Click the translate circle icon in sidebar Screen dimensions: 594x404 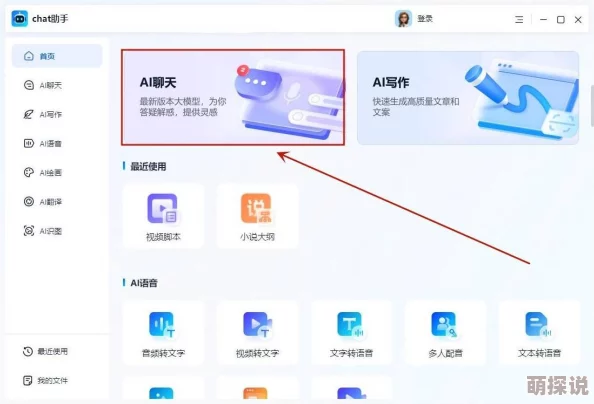coord(29,202)
